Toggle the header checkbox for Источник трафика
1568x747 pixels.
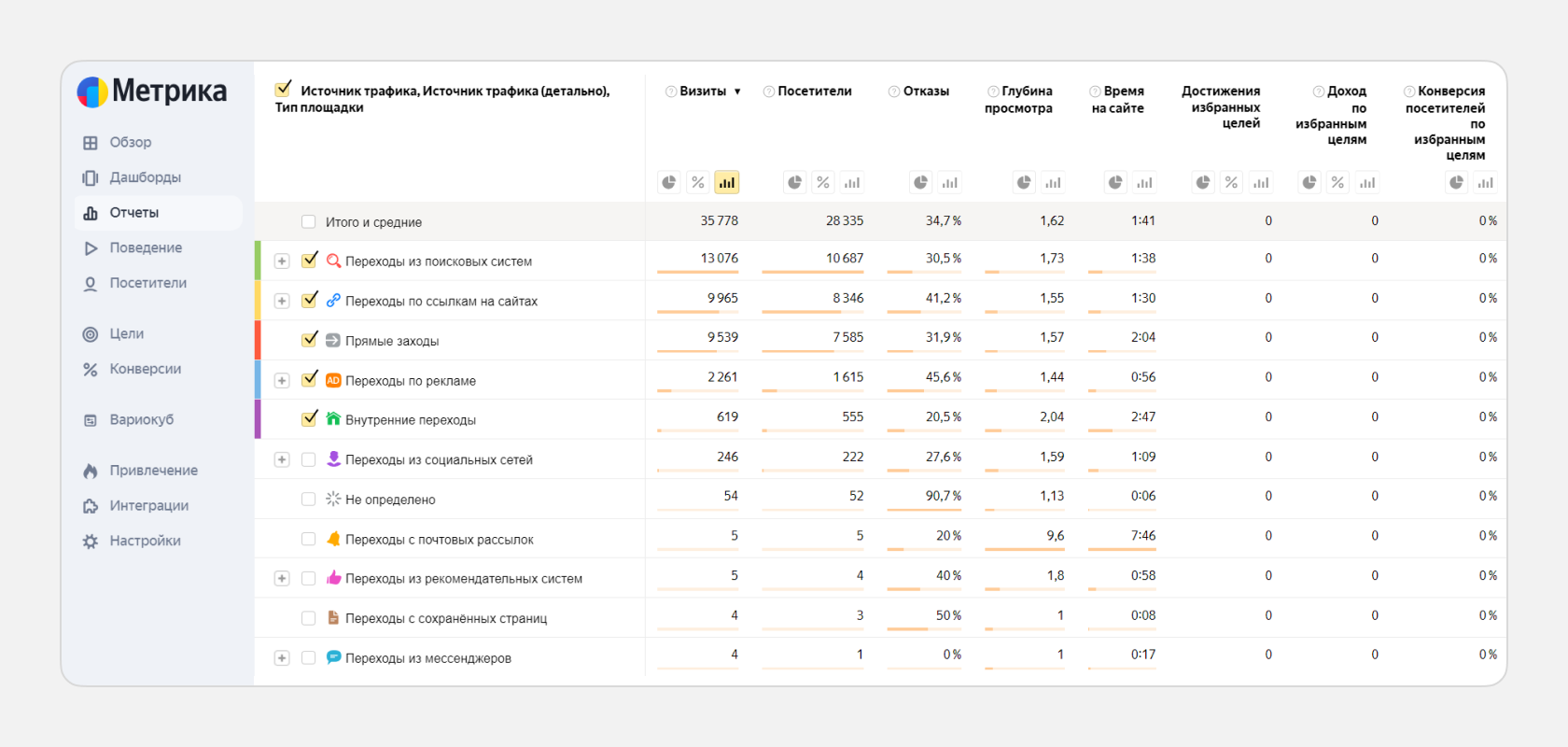[x=283, y=90]
